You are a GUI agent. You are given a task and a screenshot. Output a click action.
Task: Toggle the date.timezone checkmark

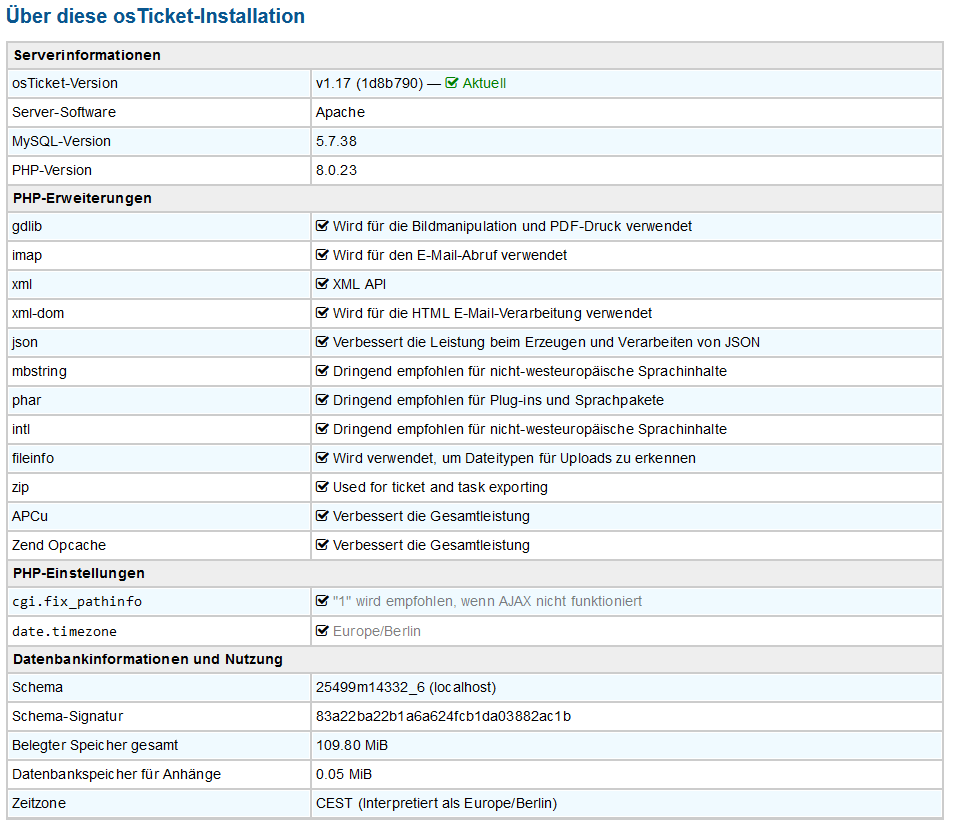[x=322, y=631]
